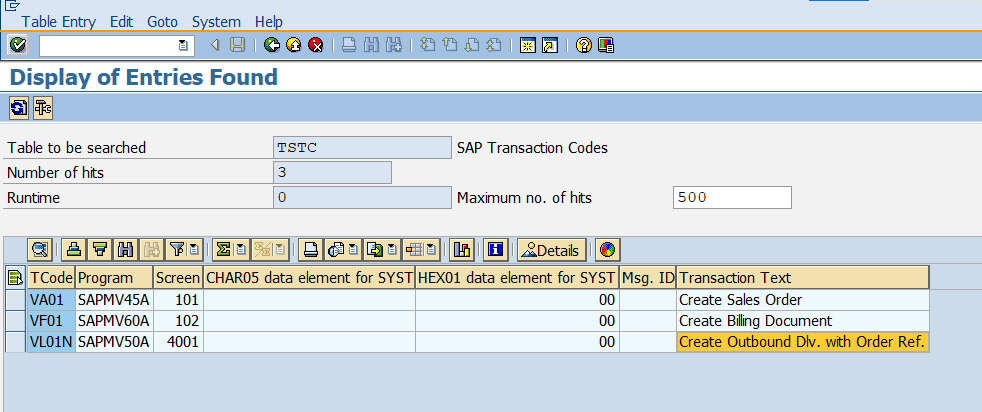Screen dimensions: 982x412
Task: Click the 4001 screen number cell
Action: tap(178, 342)
